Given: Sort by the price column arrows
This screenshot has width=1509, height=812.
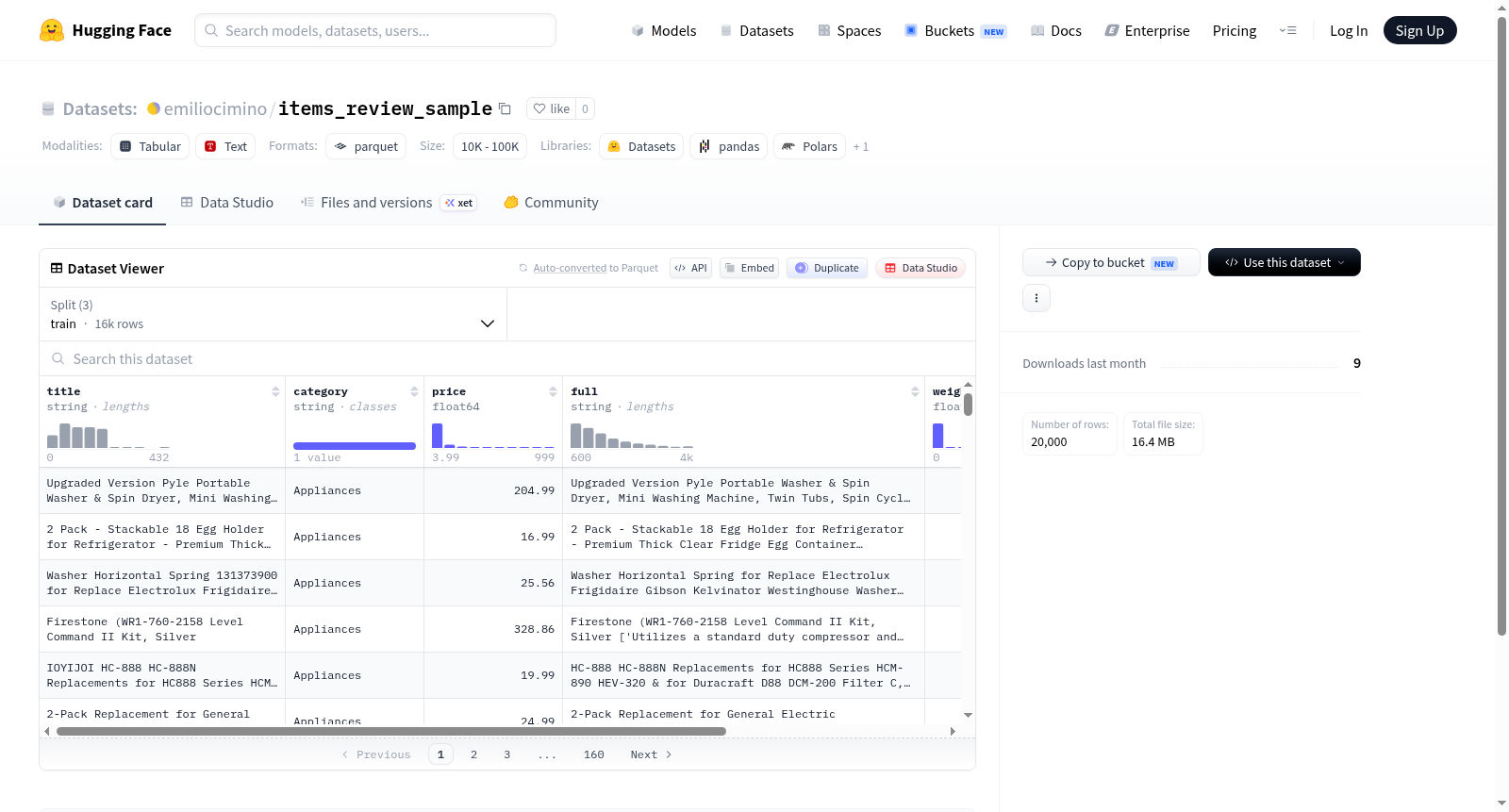Looking at the screenshot, I should 553,391.
